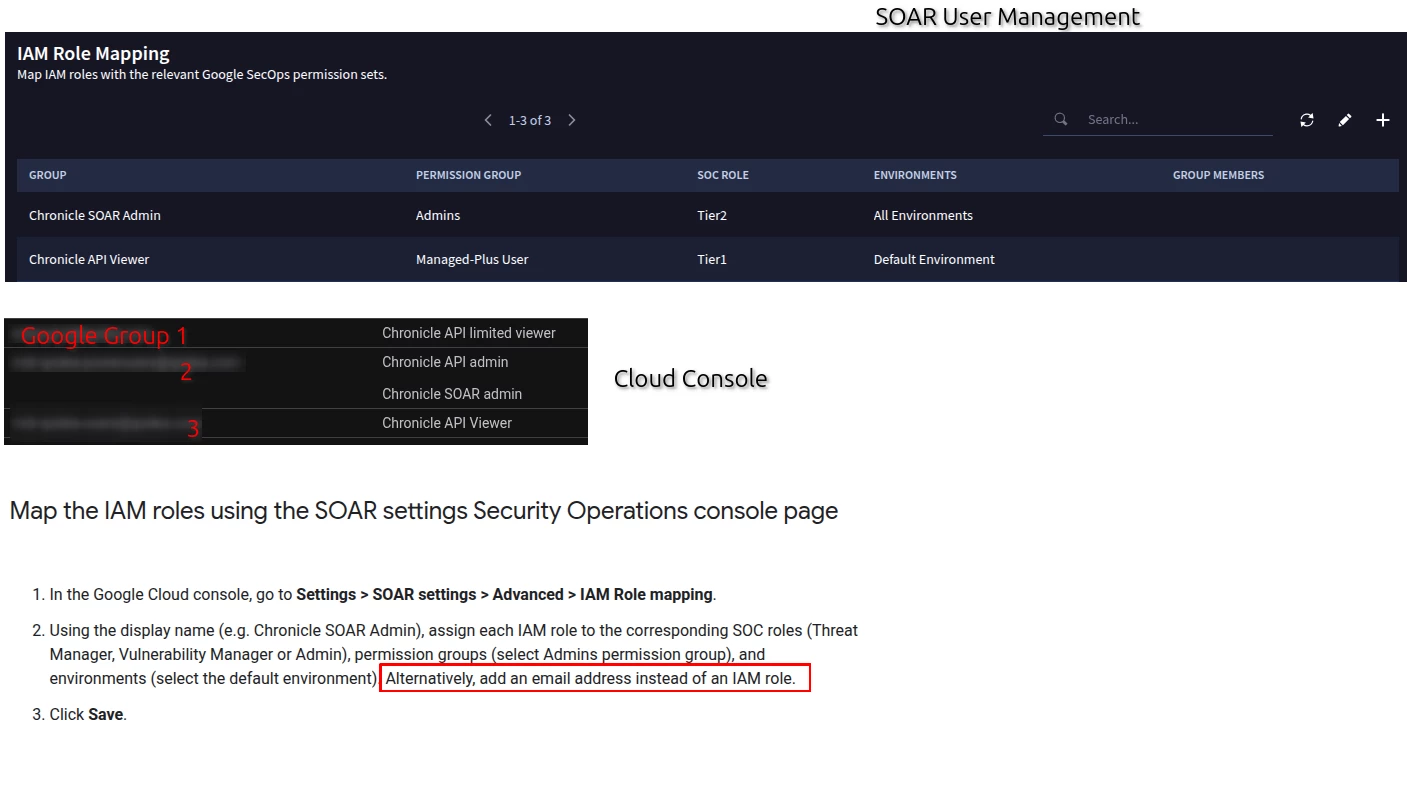Click the Managed-Plus User cell
Viewport: 1407px width, 800px height.
pyautogui.click(x=472, y=259)
